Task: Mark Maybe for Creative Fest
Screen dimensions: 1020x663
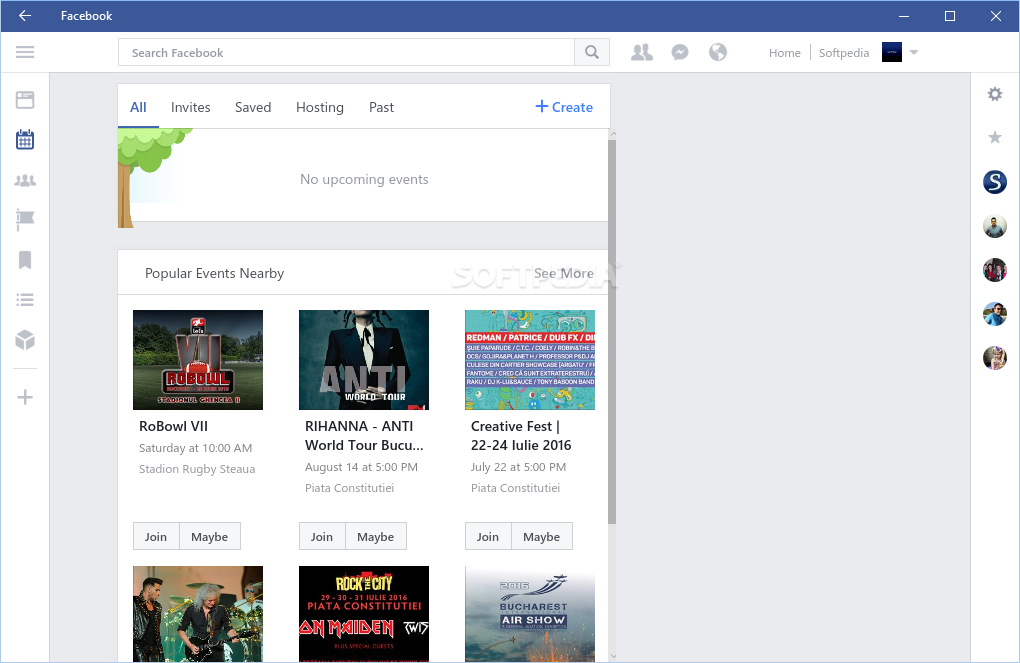Action: (541, 536)
